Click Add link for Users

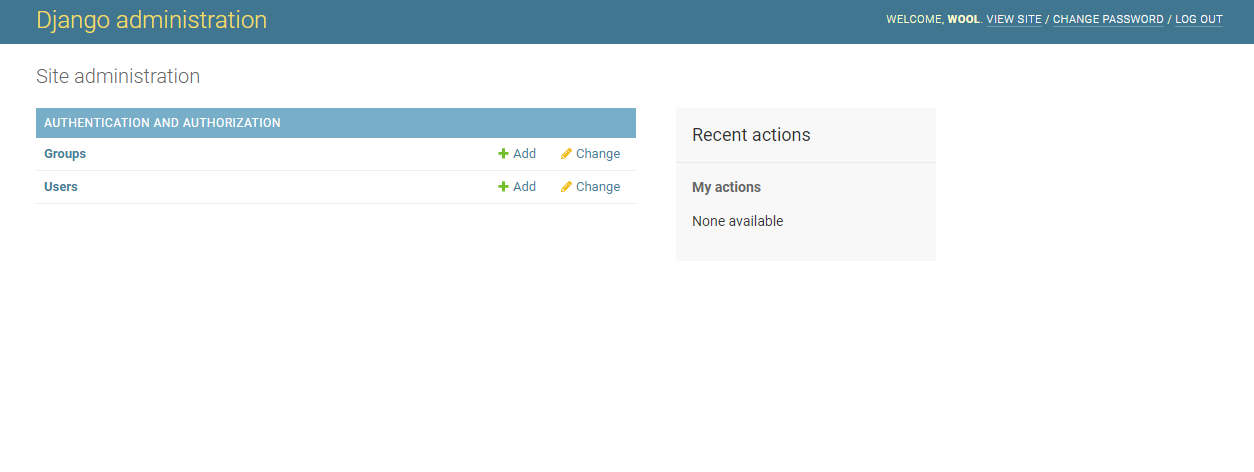pyautogui.click(x=524, y=187)
